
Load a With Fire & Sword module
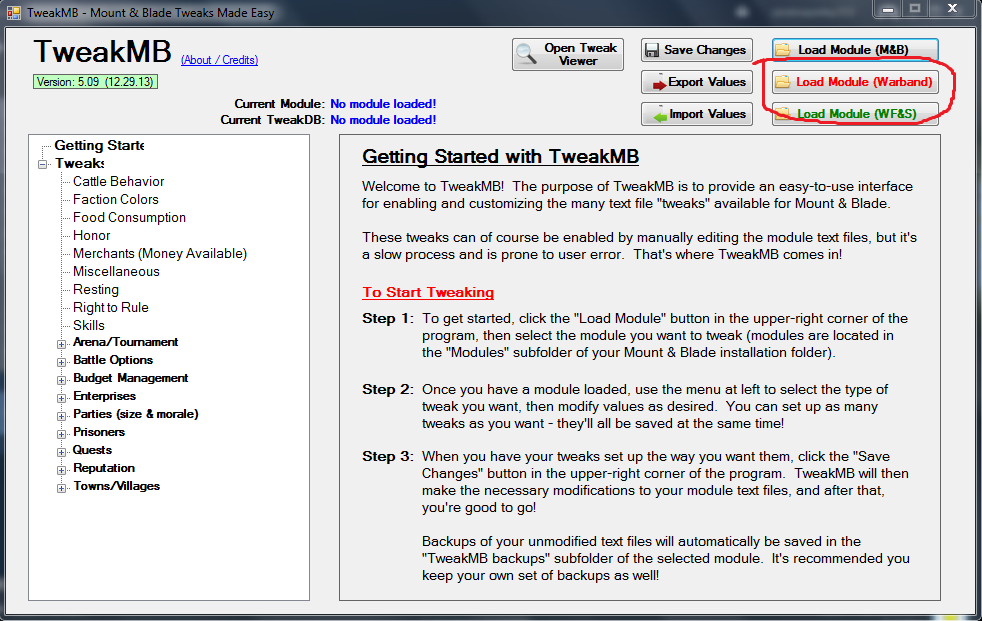point(855,114)
